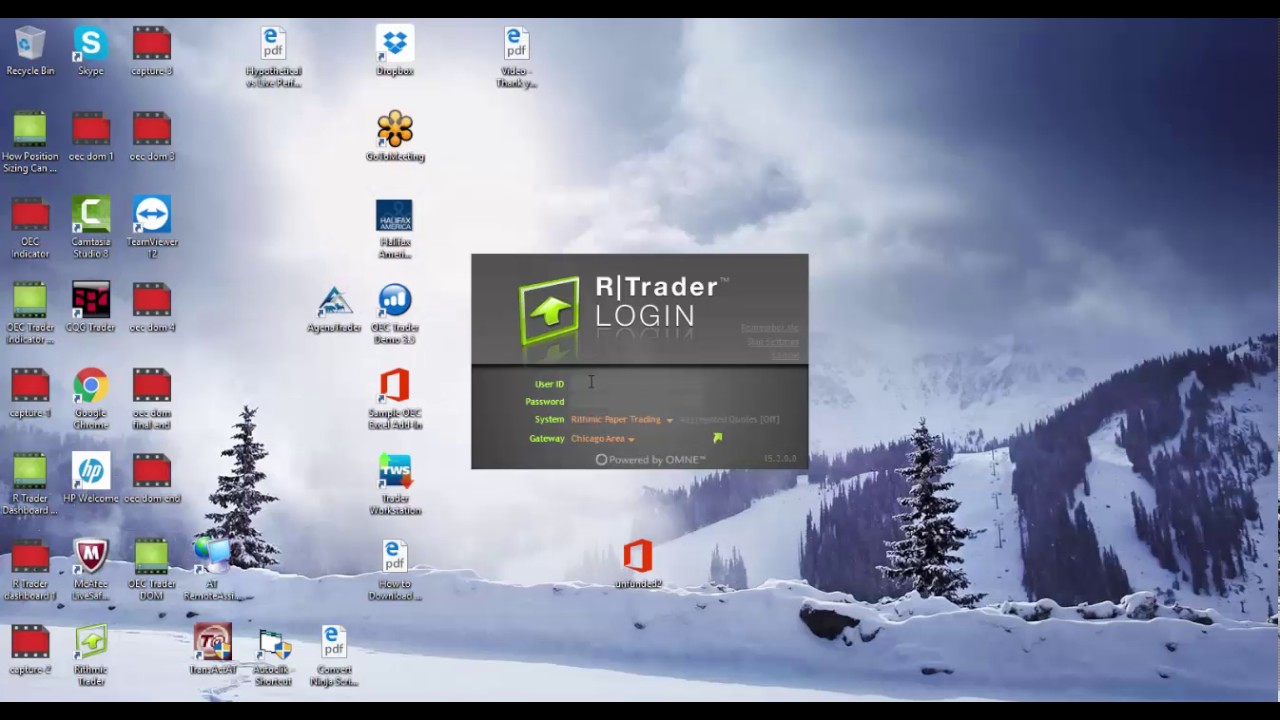
Task: Select the Hypothetical vs Live PDF
Action: [x=273, y=58]
